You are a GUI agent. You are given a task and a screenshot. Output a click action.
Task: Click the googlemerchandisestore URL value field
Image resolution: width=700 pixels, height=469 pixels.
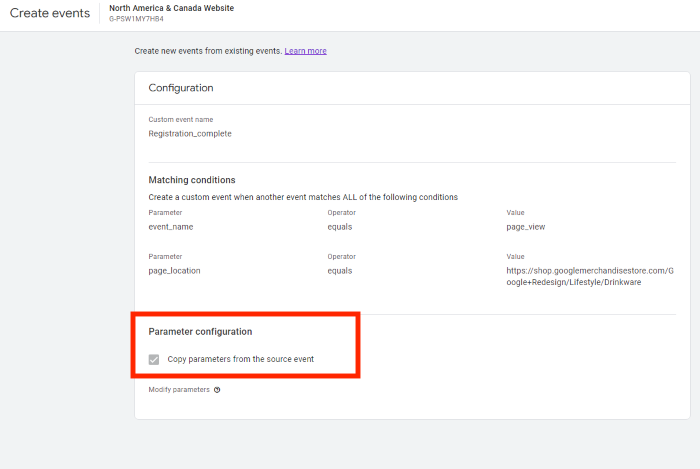click(x=590, y=276)
